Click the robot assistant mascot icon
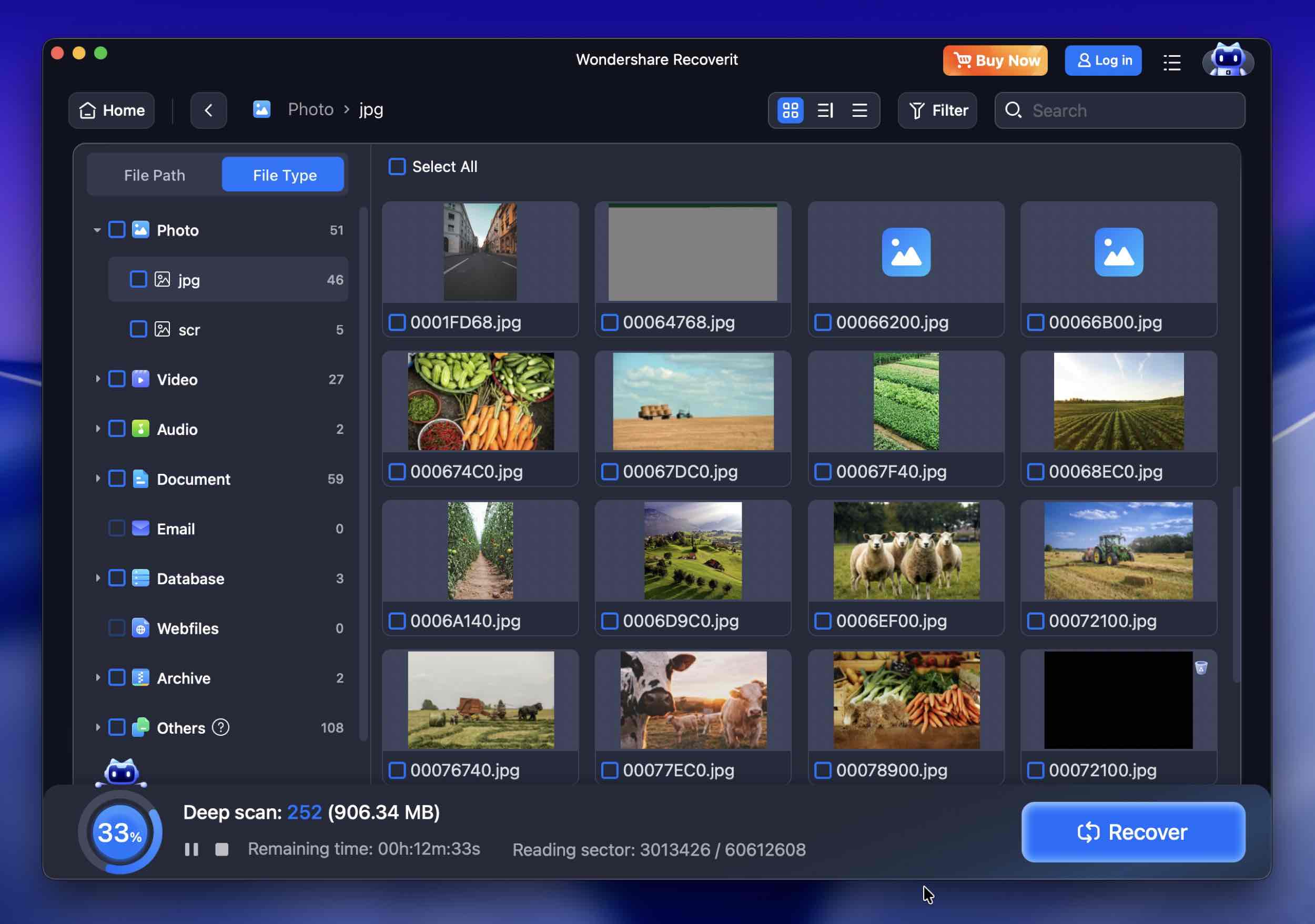The image size is (1315, 924). (x=1227, y=61)
